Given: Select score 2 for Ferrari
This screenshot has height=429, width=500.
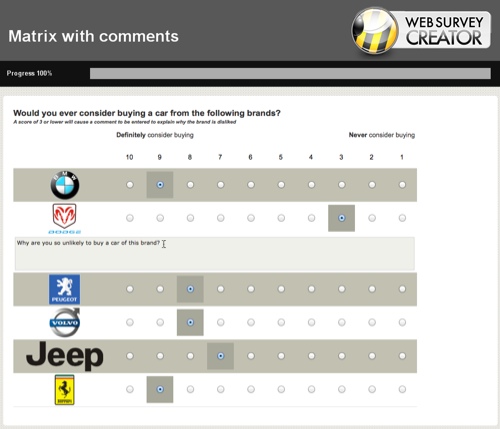Looking at the screenshot, I should coord(372,389).
